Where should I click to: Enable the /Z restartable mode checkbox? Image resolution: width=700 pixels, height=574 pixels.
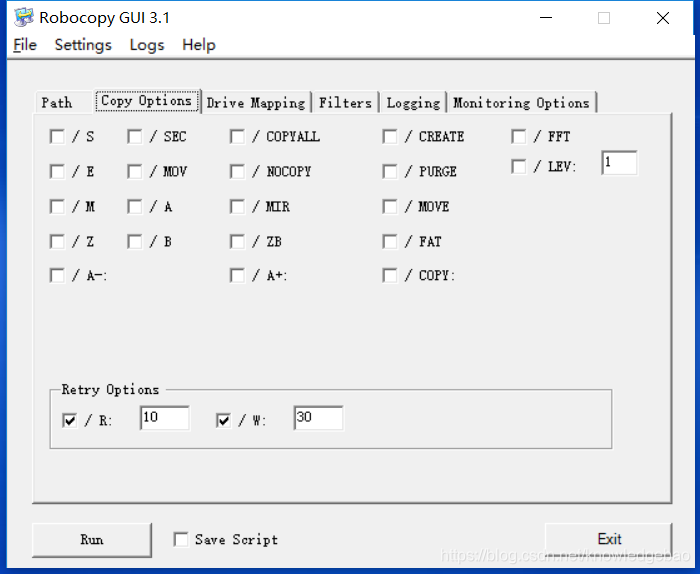pos(57,242)
